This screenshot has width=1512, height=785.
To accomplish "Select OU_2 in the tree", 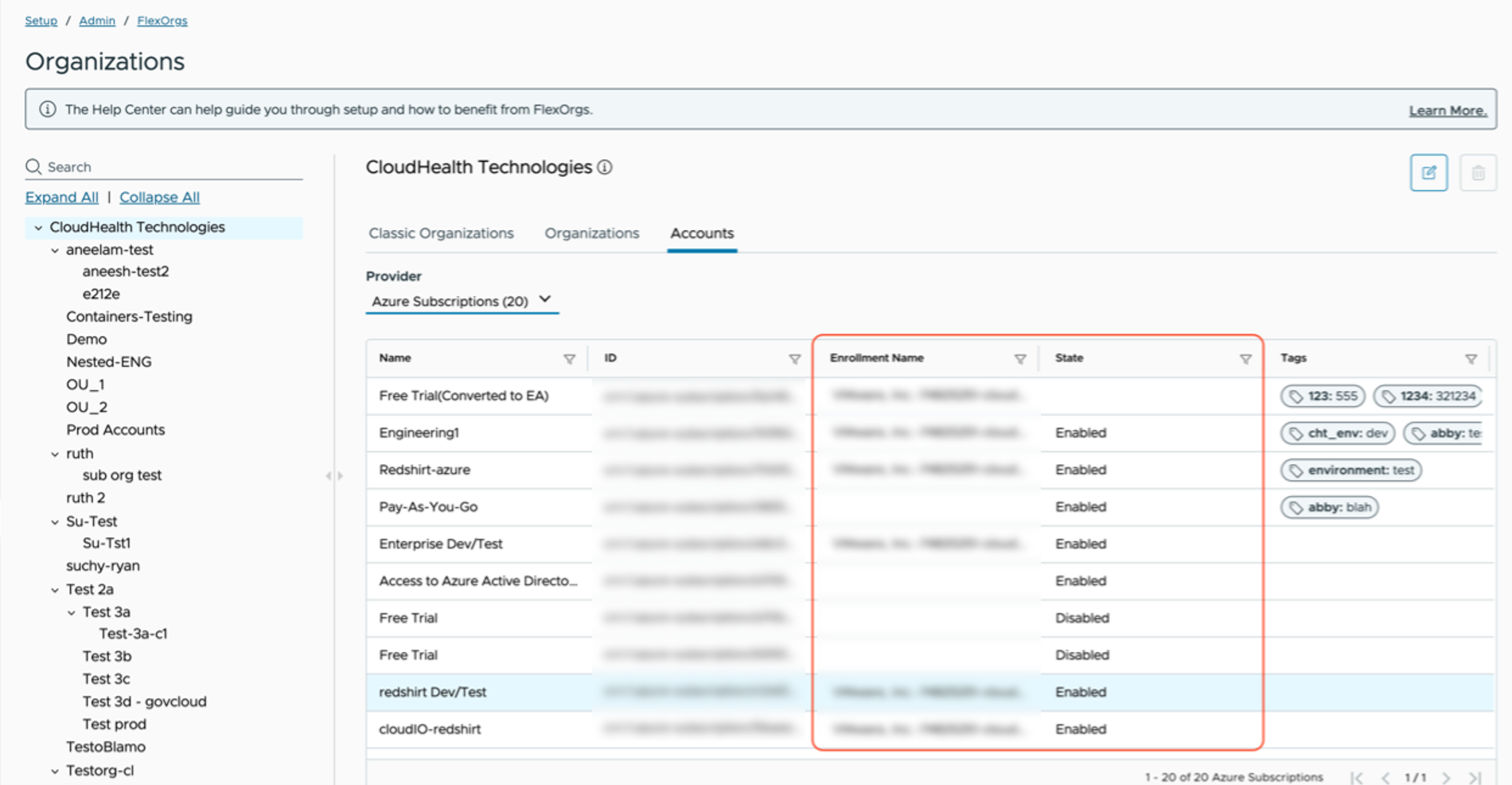I will click(86, 407).
